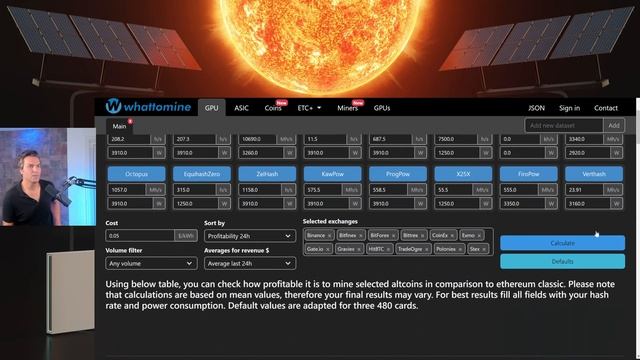Toggle the Octopus algorithm
The image size is (640, 360).
136,174
